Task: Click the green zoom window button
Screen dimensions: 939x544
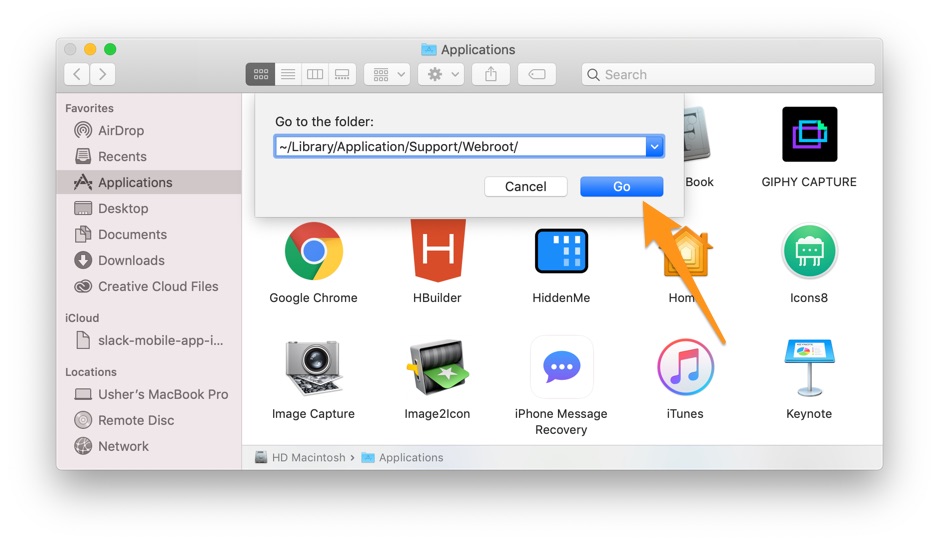Action: 110,49
